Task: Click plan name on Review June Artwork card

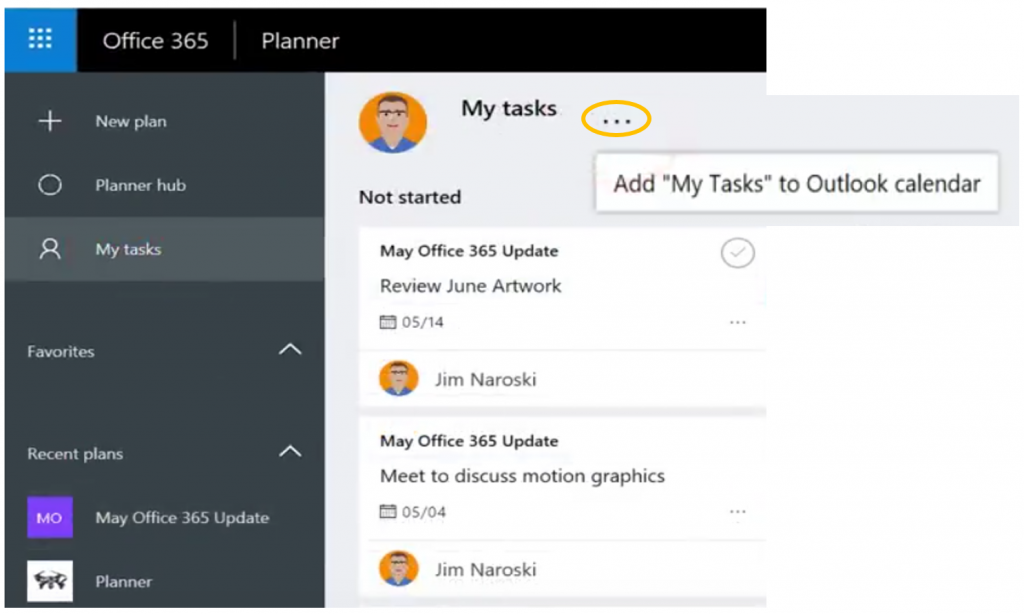Action: click(x=469, y=251)
